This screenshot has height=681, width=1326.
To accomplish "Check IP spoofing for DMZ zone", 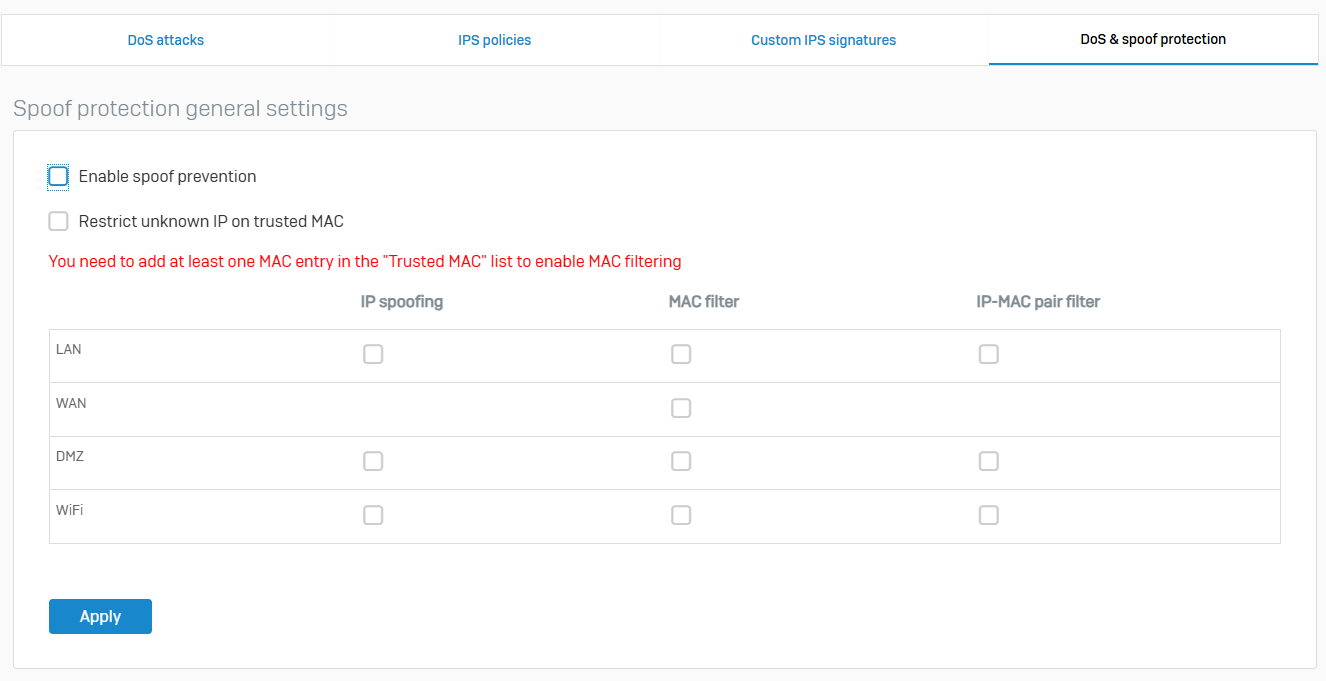I will (x=373, y=461).
